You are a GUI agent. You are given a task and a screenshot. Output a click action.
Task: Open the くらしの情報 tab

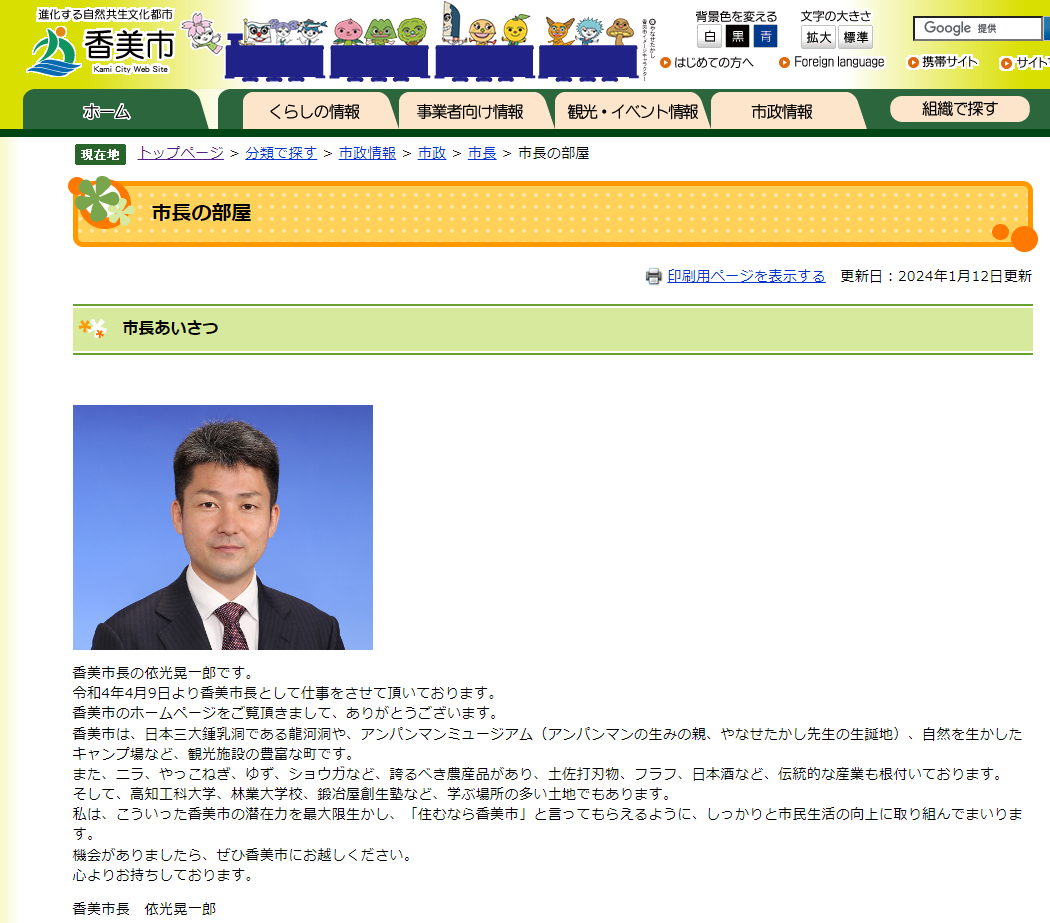click(x=314, y=111)
